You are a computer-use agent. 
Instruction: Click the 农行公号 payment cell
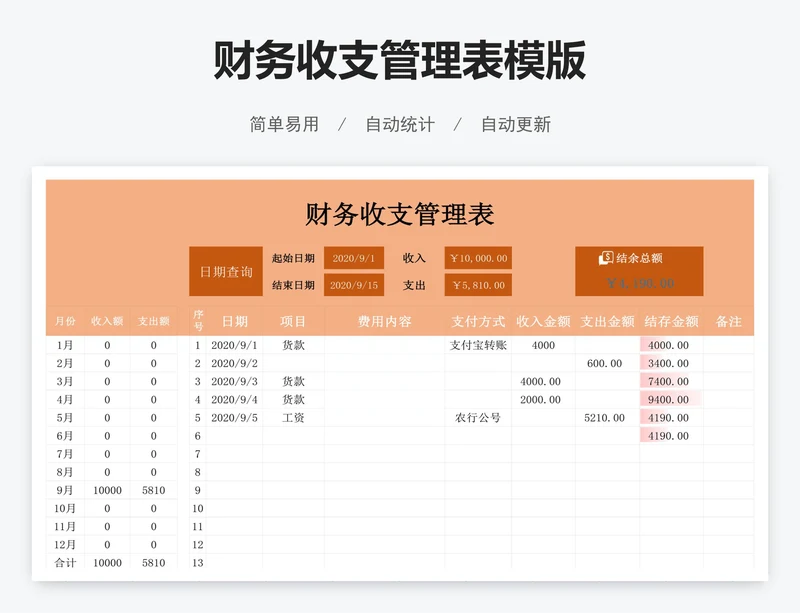point(478,418)
